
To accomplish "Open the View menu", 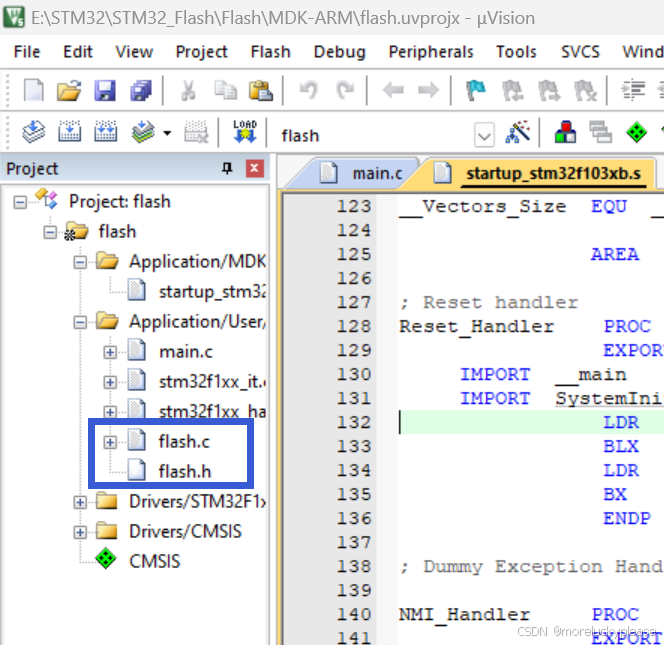I will click(x=134, y=52).
